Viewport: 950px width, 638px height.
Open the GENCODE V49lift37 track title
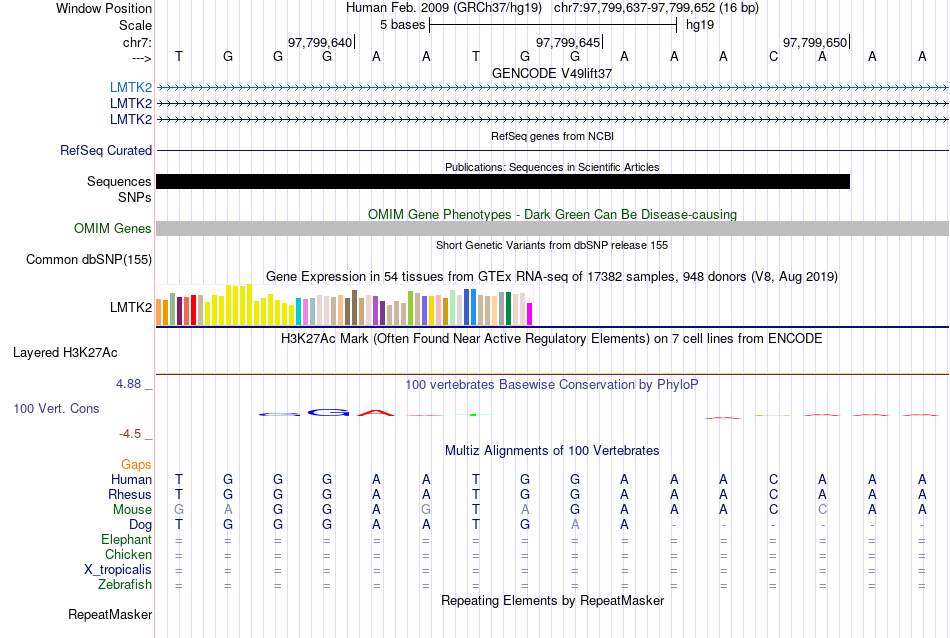pos(552,73)
